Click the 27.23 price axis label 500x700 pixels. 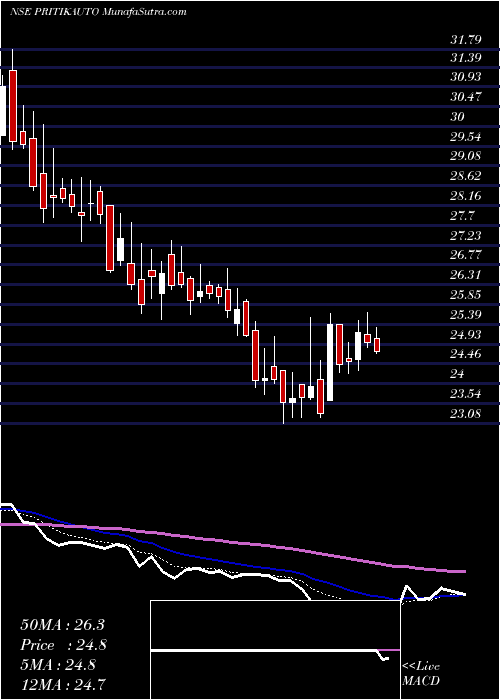tap(466, 235)
